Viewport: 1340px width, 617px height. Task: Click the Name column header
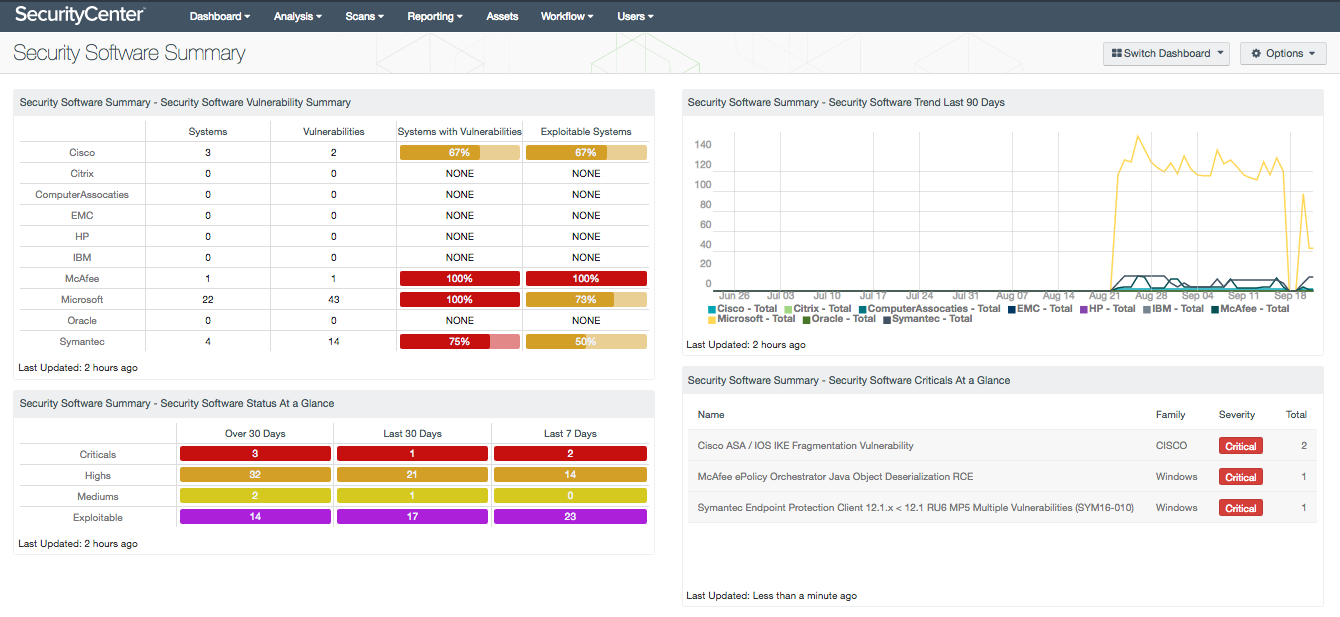[x=711, y=414]
